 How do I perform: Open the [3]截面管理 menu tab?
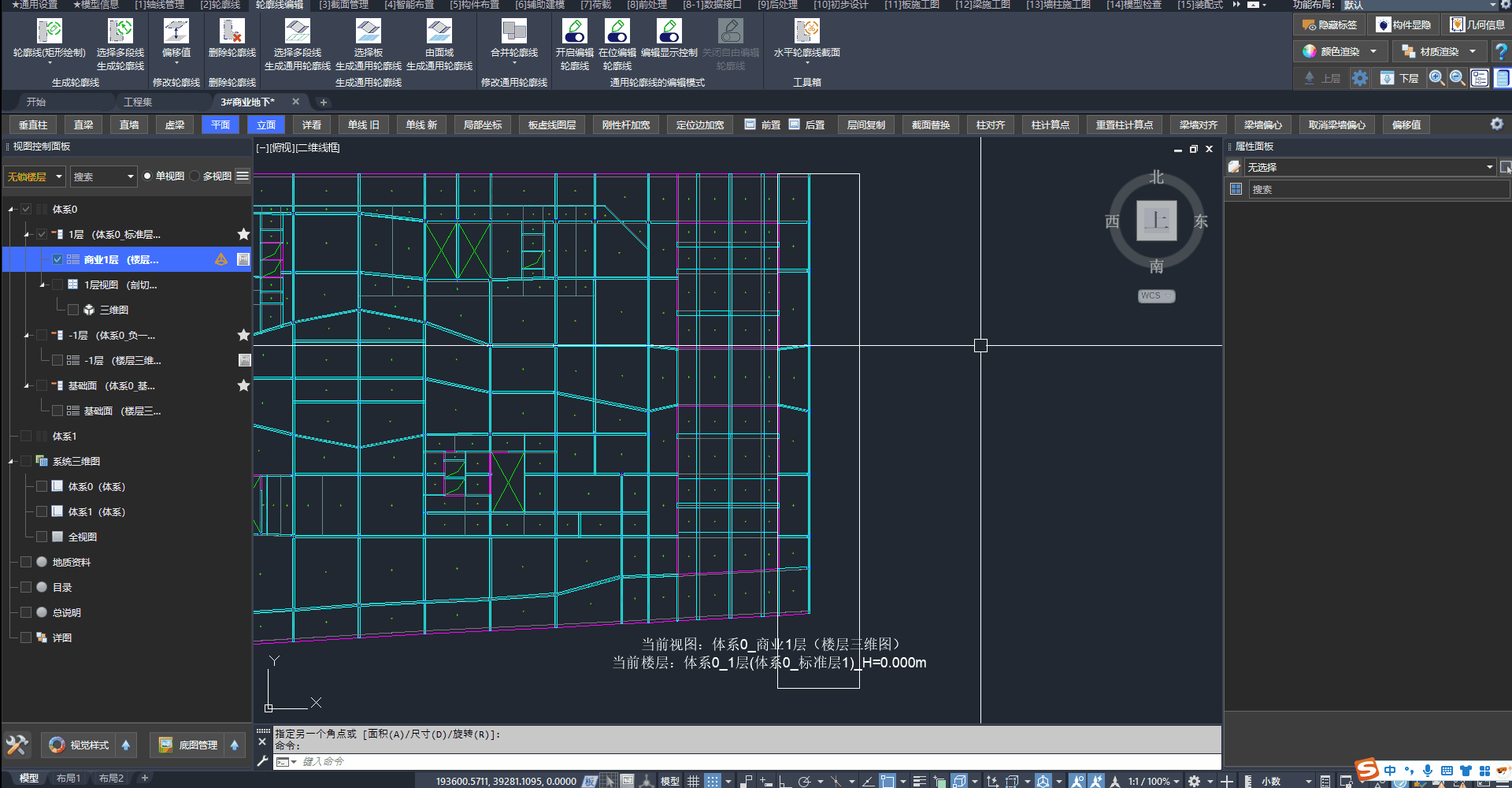tap(343, 5)
